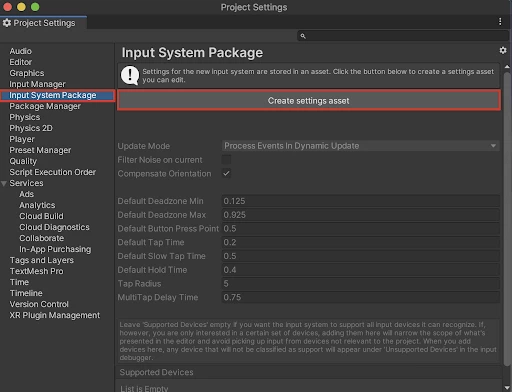
Task: Select Tags and Layers category
Action: pyautogui.click(x=41, y=260)
